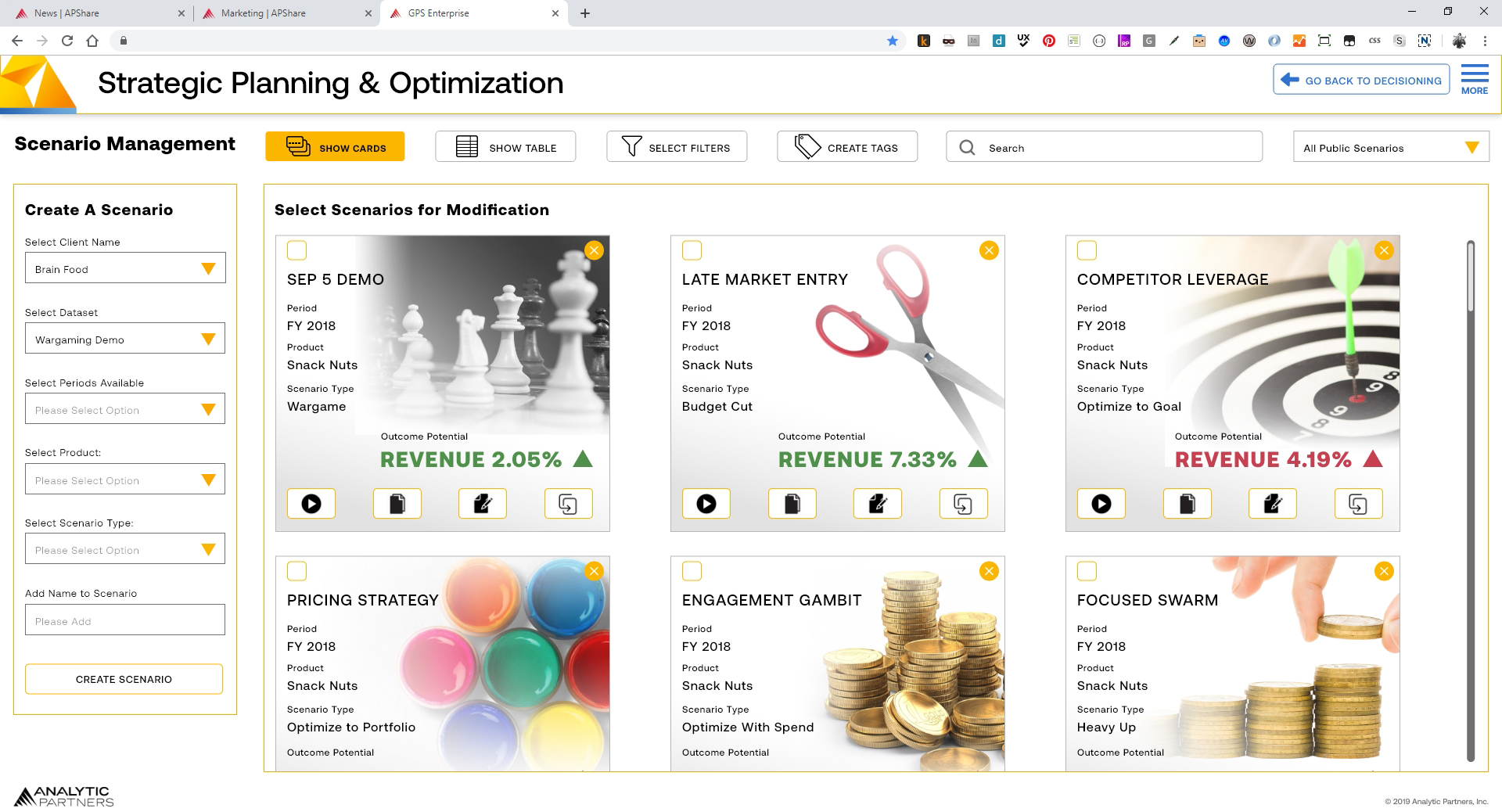Remove the SEP 5 DEMO card
Screen dimensions: 1502x812
click(595, 250)
